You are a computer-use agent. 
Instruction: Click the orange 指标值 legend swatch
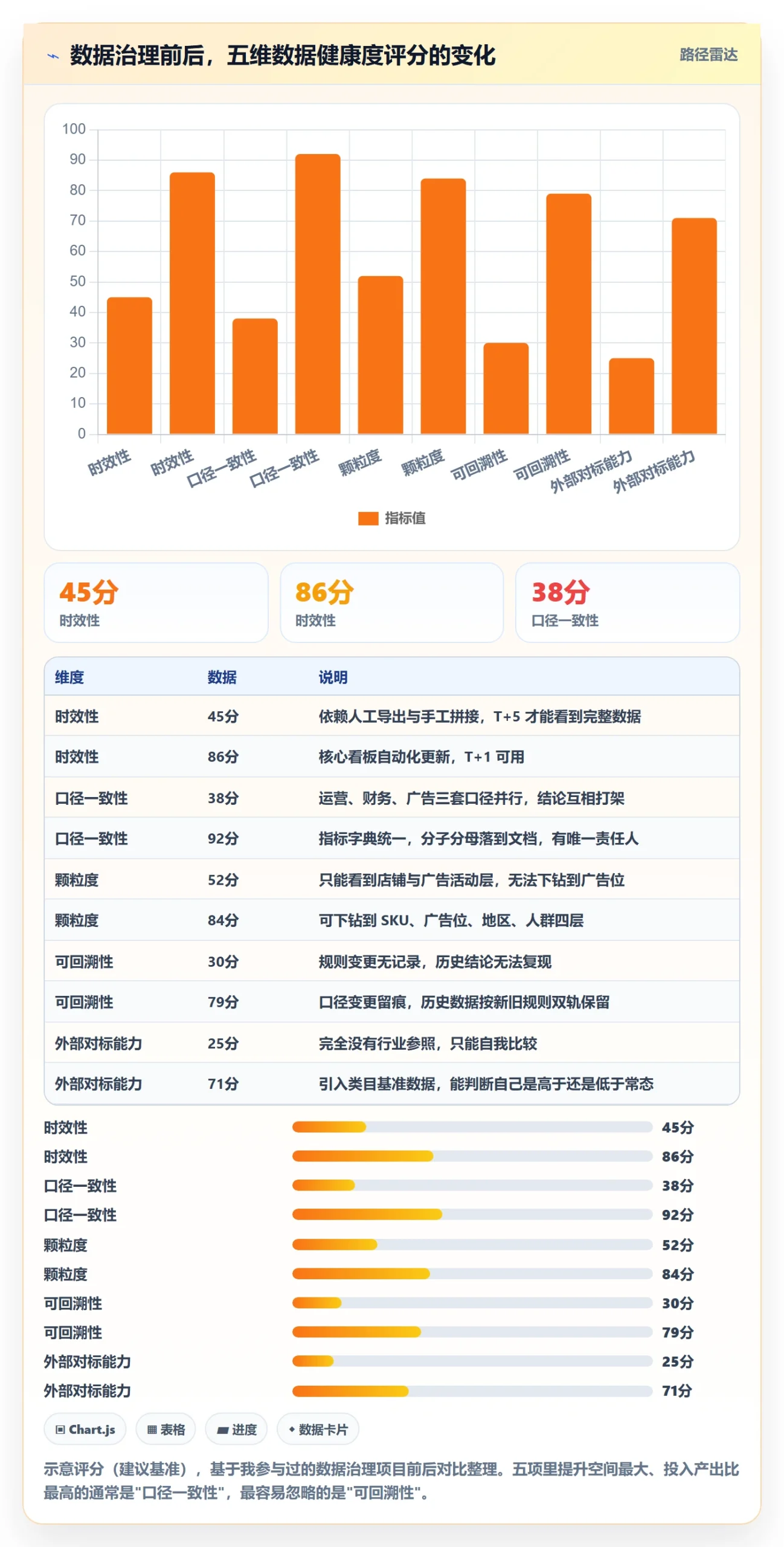click(x=368, y=518)
